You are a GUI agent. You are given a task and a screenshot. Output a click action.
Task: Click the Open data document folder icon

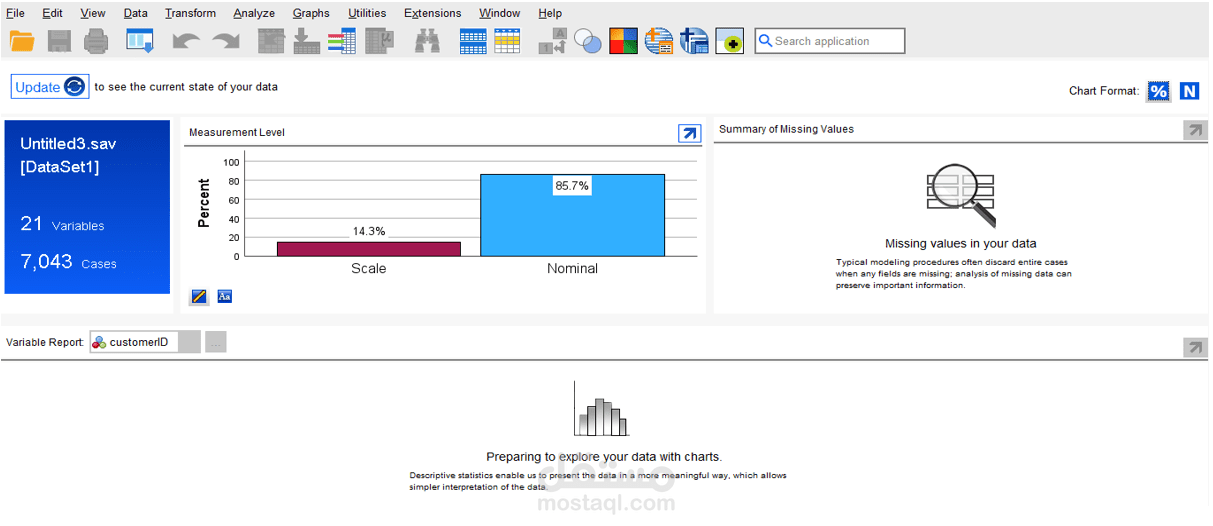22,41
